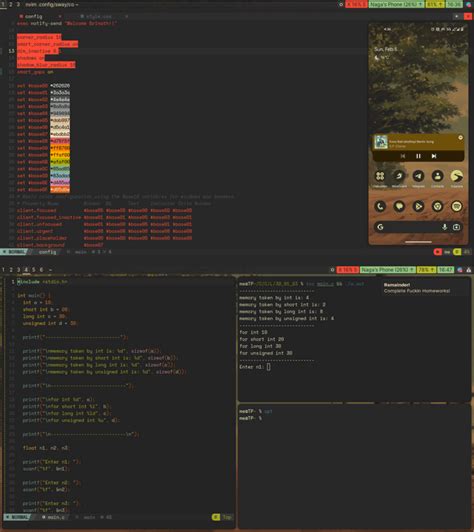Click the NORMAL mode indicator in top editor statusline
This screenshot has width=474, height=532.
point(14,252)
